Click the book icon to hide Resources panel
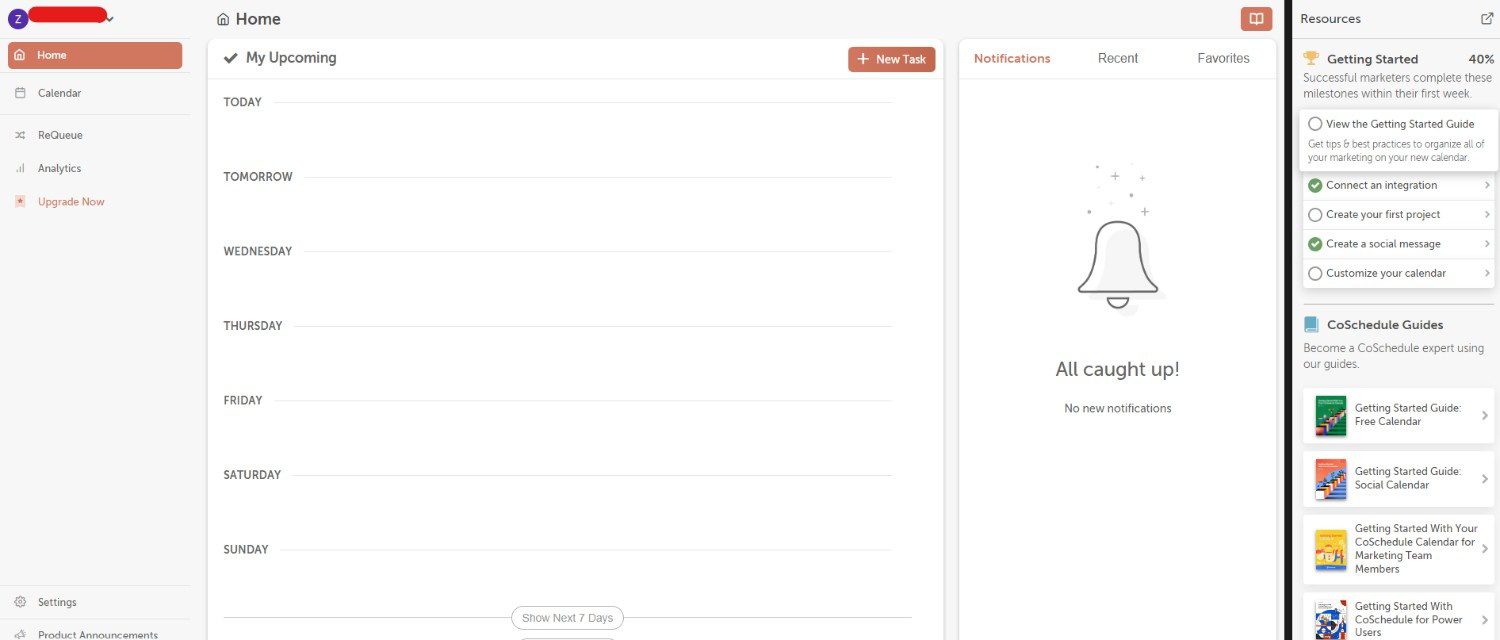The width and height of the screenshot is (1500, 640). [x=1256, y=18]
